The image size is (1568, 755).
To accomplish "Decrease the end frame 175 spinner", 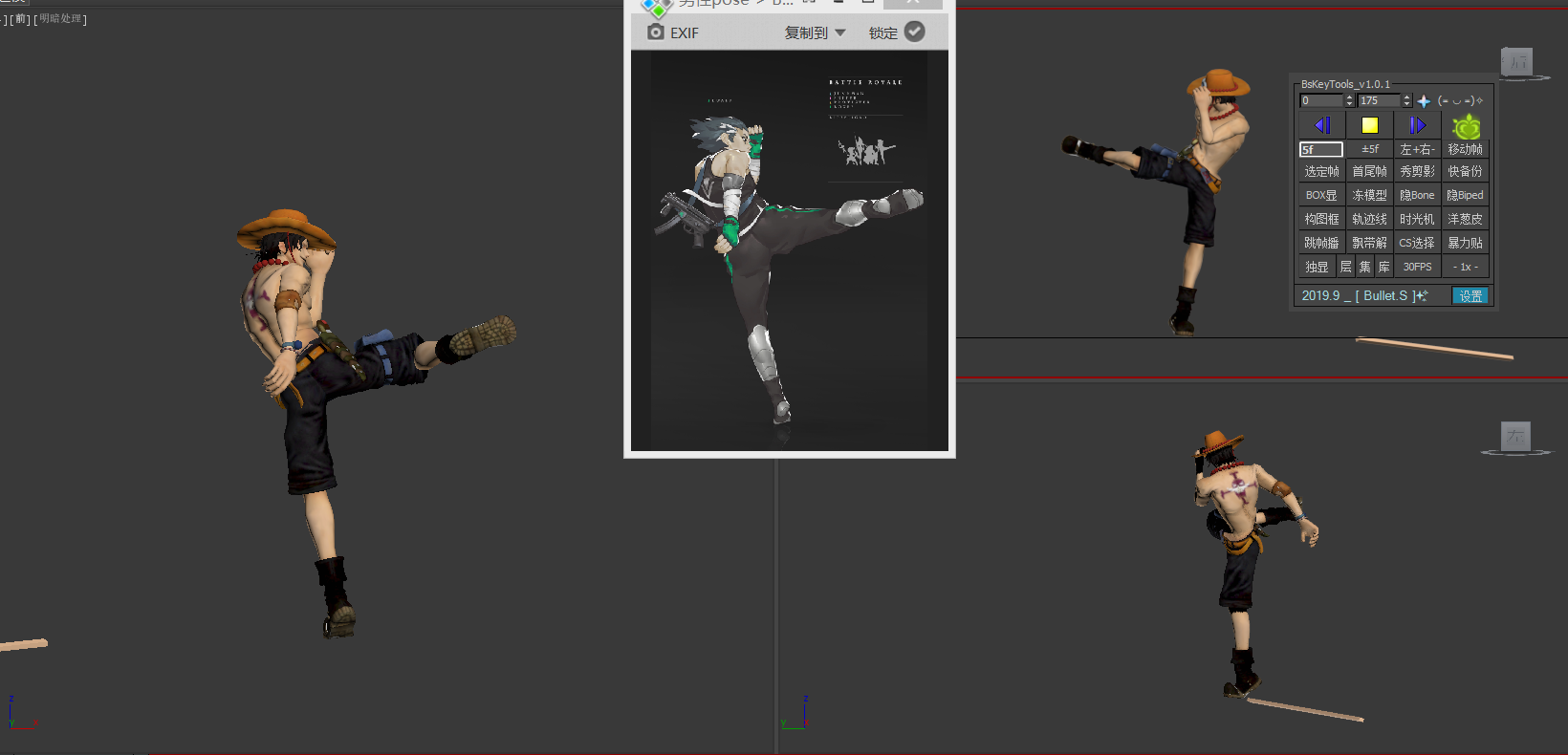I will [x=1406, y=104].
